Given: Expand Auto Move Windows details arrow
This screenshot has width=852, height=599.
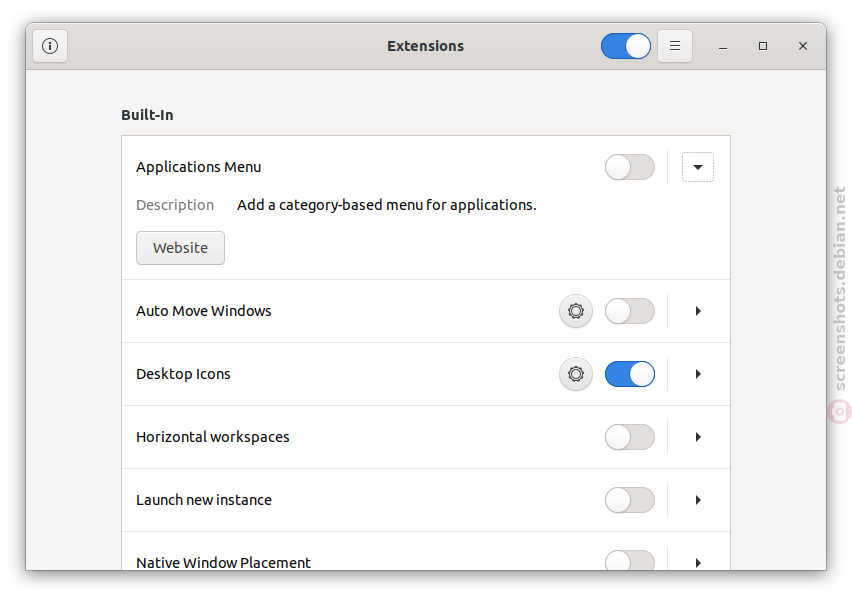Looking at the screenshot, I should pyautogui.click(x=698, y=311).
